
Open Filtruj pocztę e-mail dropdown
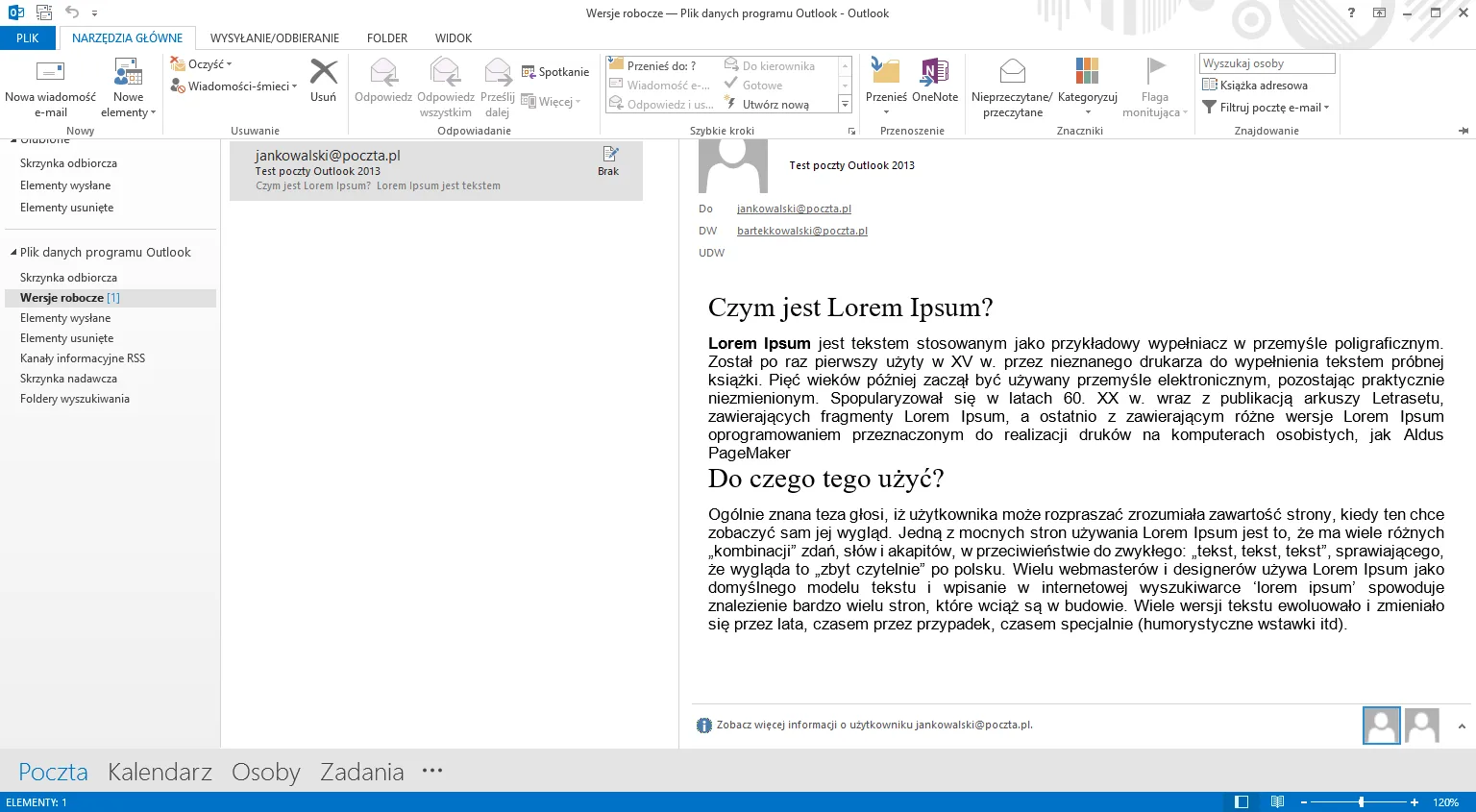(1266, 107)
